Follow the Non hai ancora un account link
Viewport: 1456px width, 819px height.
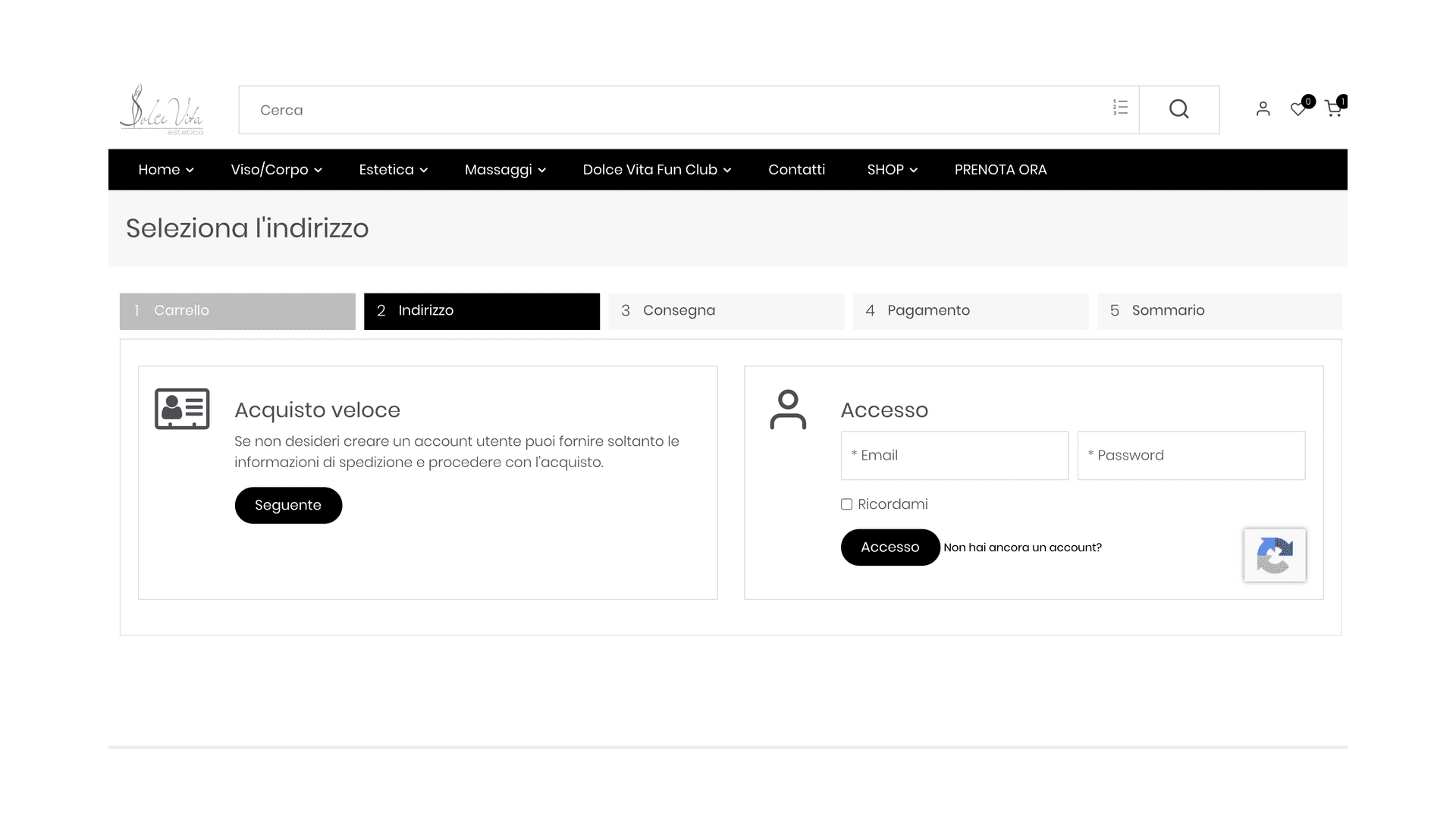[1022, 548]
